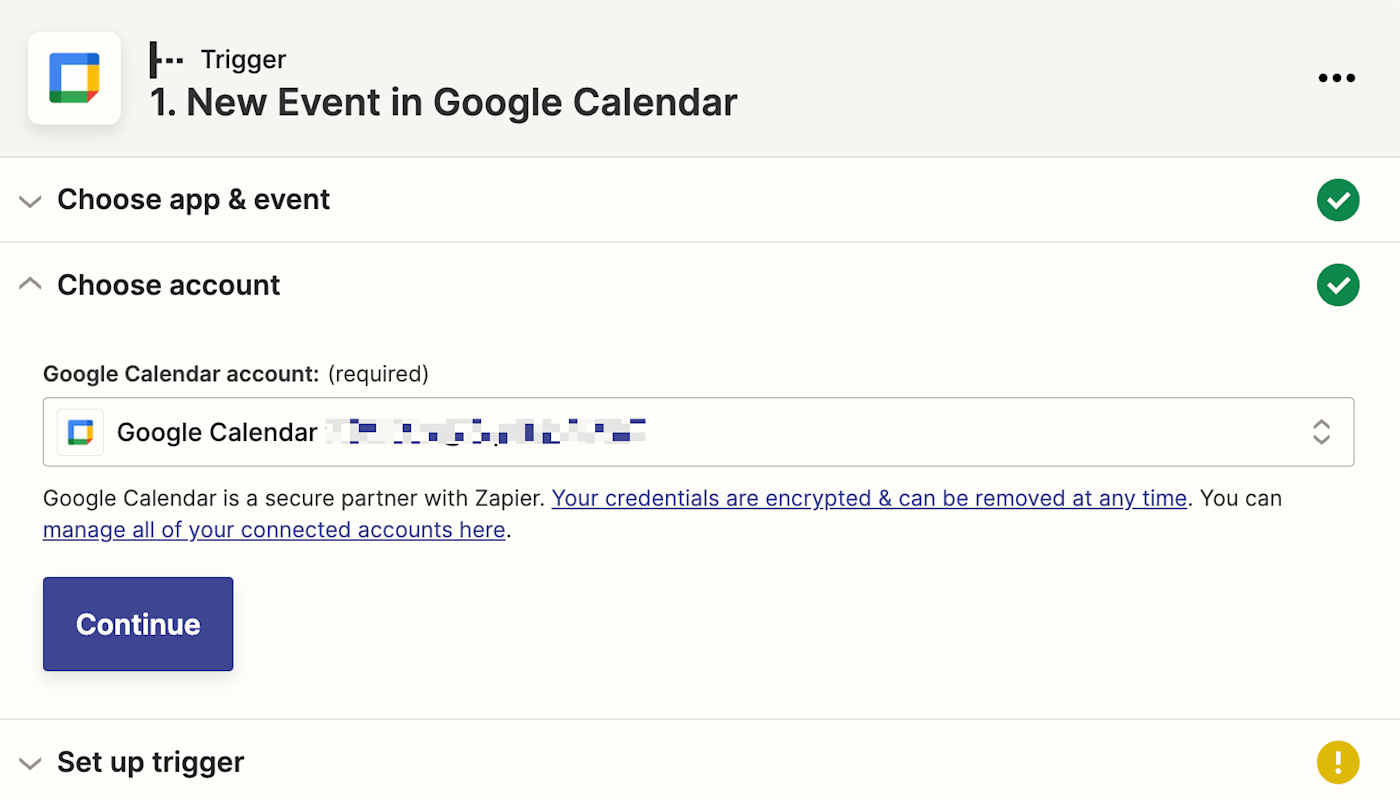This screenshot has height=800, width=1400.
Task: Click the Choose account heading text
Action: point(169,285)
